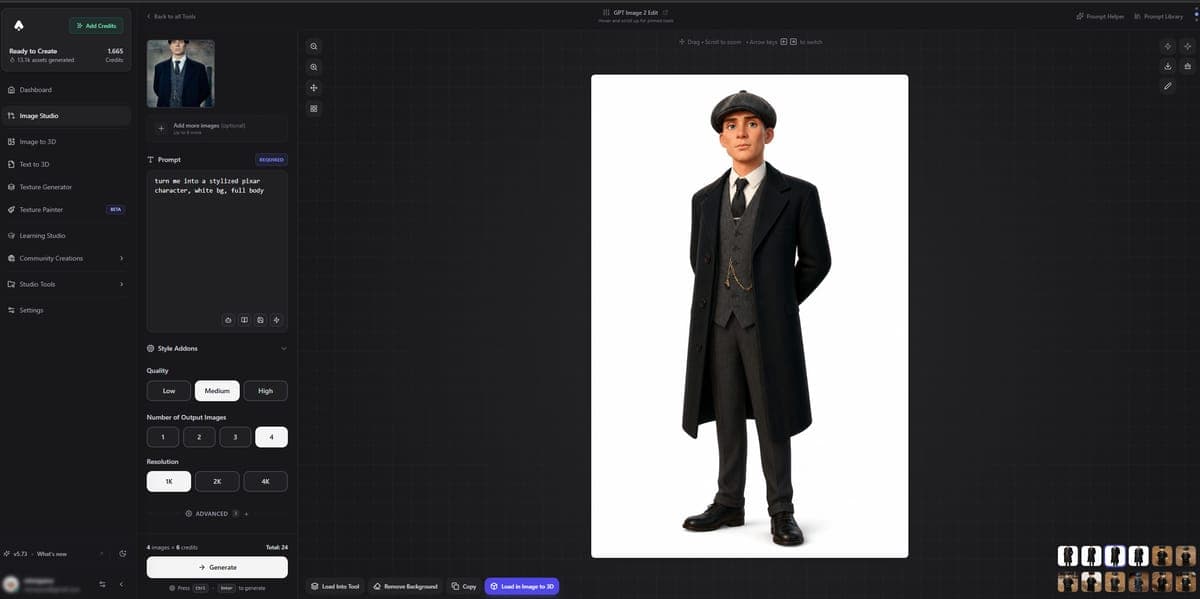This screenshot has width=1200, height=599.
Task: Collapse the sidebar with left chevron
Action: 121,584
